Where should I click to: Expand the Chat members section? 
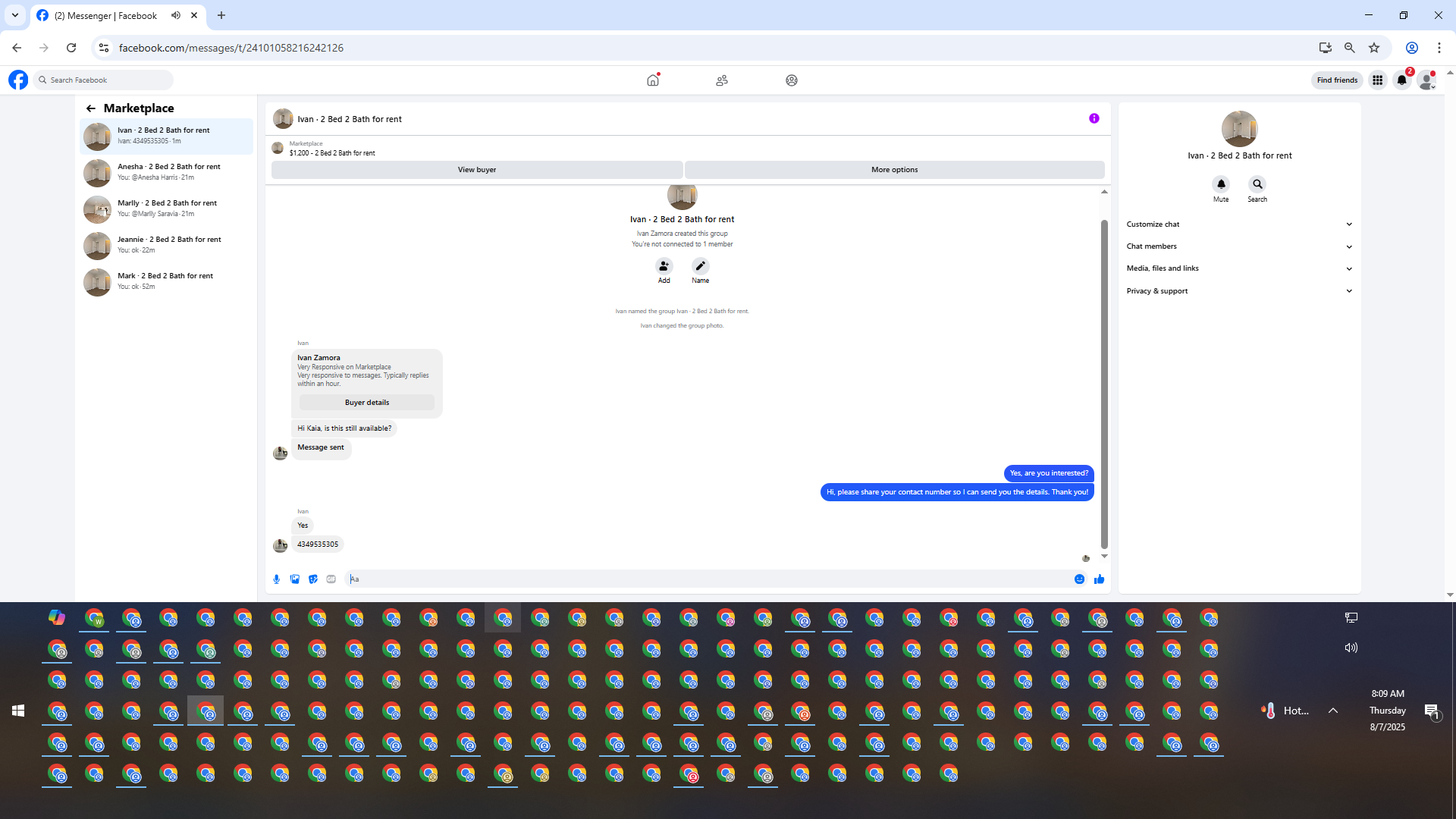coord(1239,246)
